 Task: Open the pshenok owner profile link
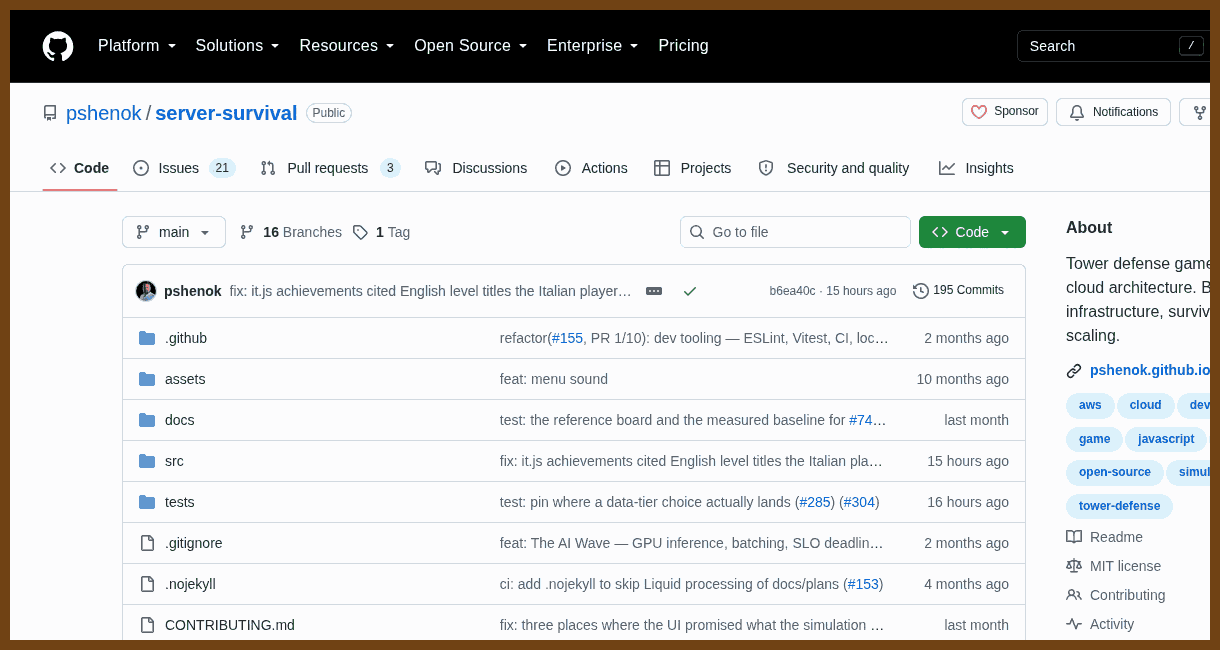click(104, 113)
